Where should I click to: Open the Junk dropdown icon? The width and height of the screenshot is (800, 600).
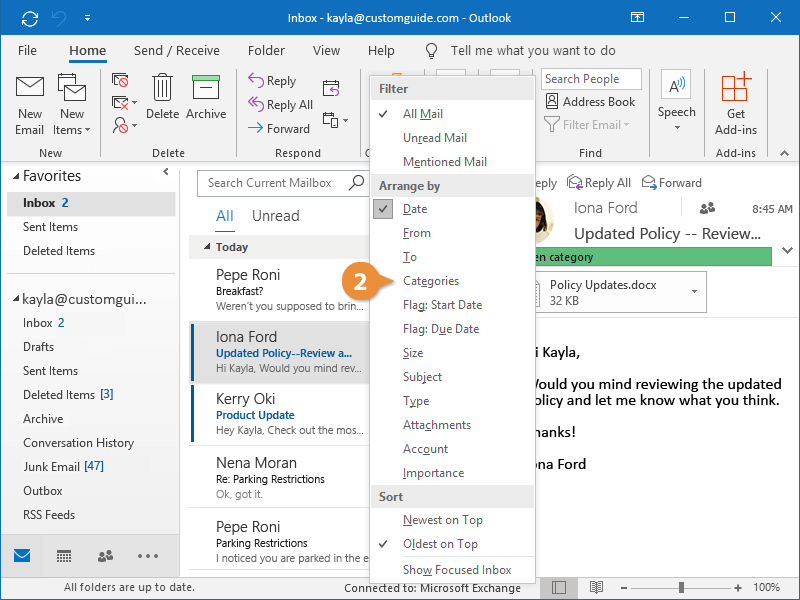[x=124, y=125]
